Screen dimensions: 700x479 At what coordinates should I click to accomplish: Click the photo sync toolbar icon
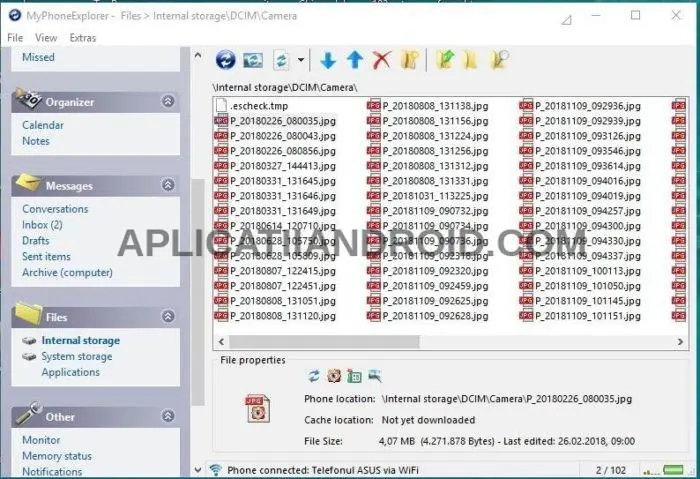click(x=253, y=60)
